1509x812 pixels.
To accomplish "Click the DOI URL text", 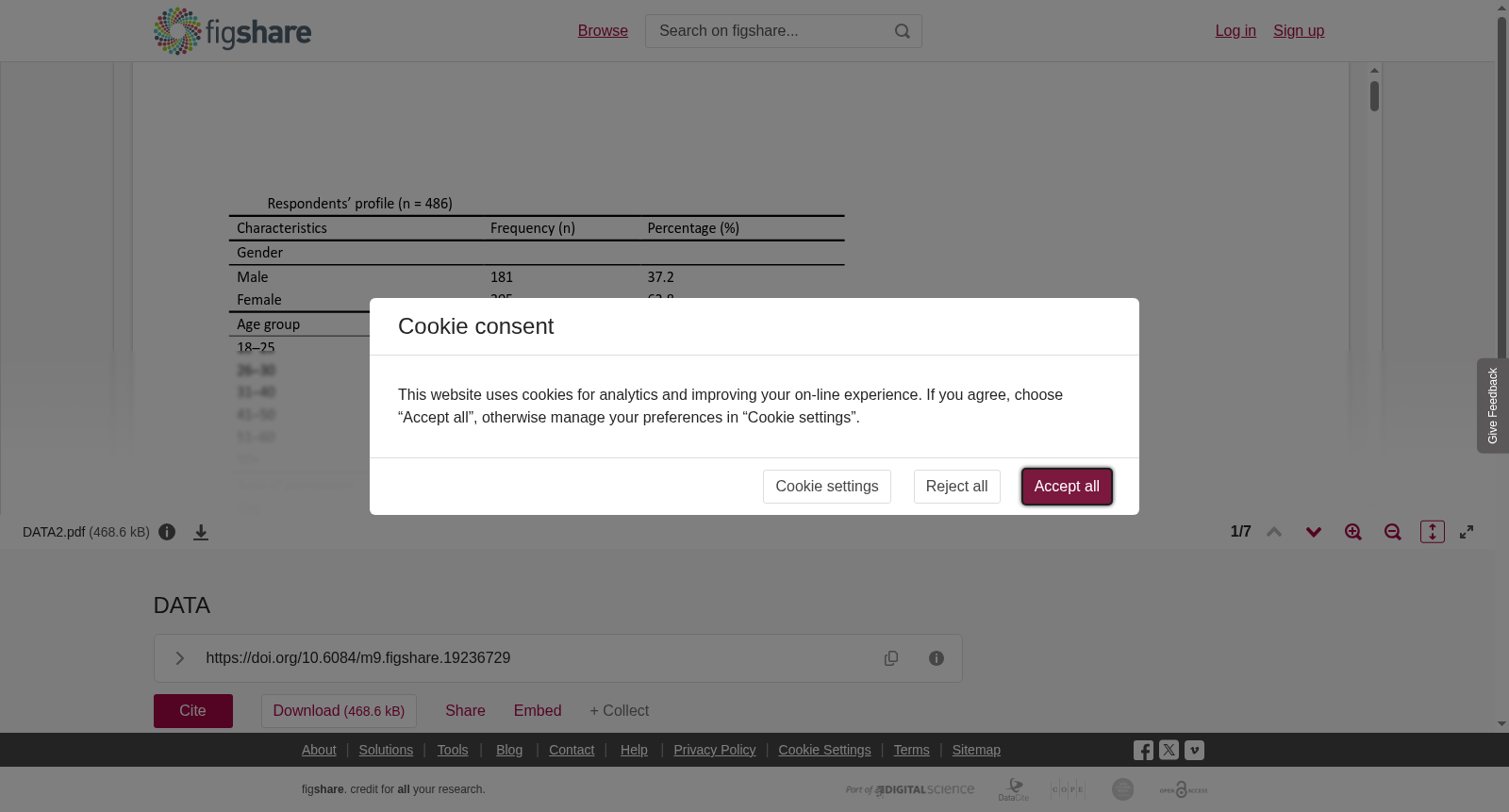I will [358, 658].
